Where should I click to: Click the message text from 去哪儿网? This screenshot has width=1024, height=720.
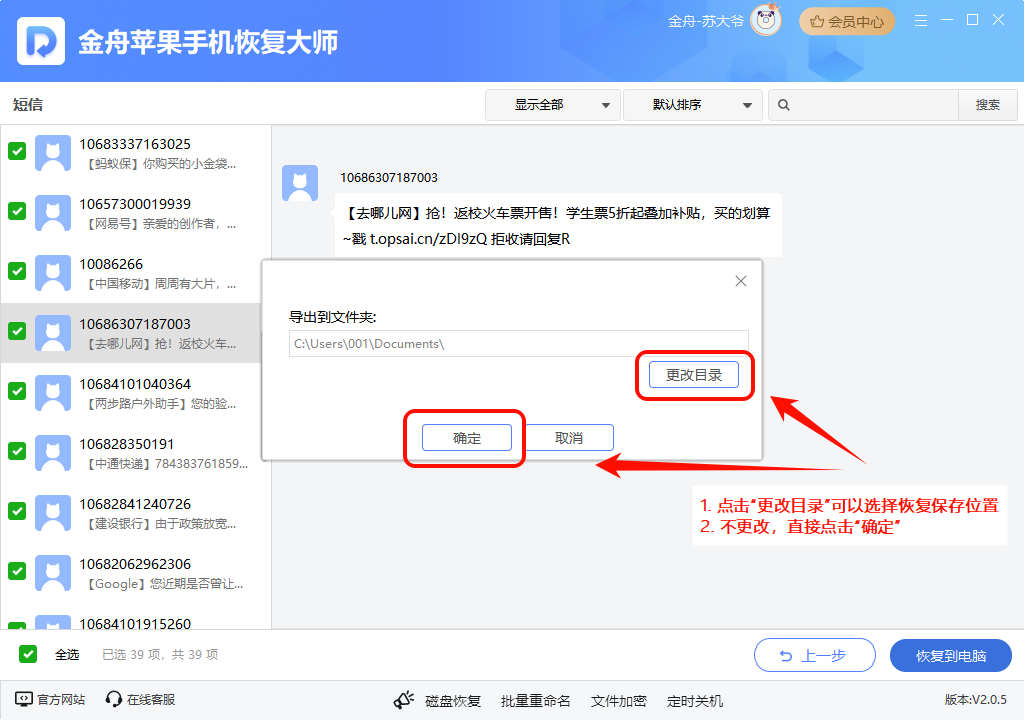pyautogui.click(x=558, y=225)
